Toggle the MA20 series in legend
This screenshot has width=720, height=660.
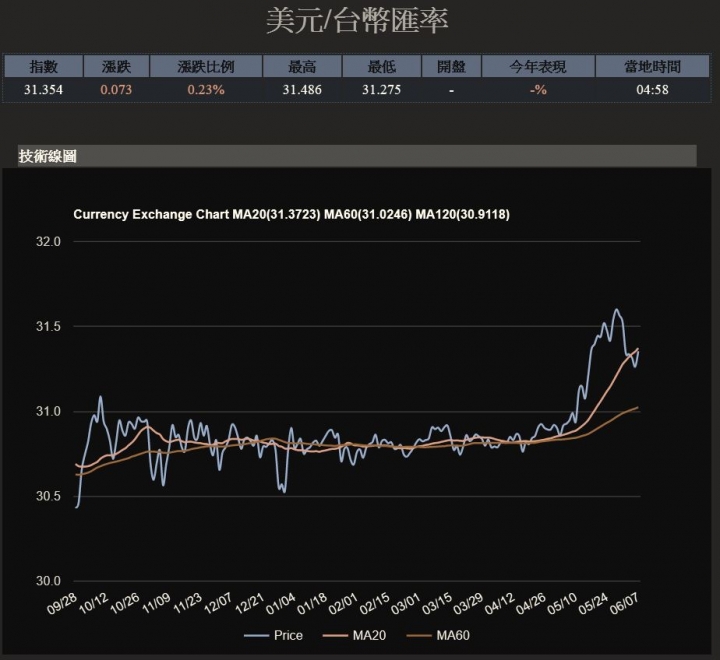pyautogui.click(x=354, y=636)
